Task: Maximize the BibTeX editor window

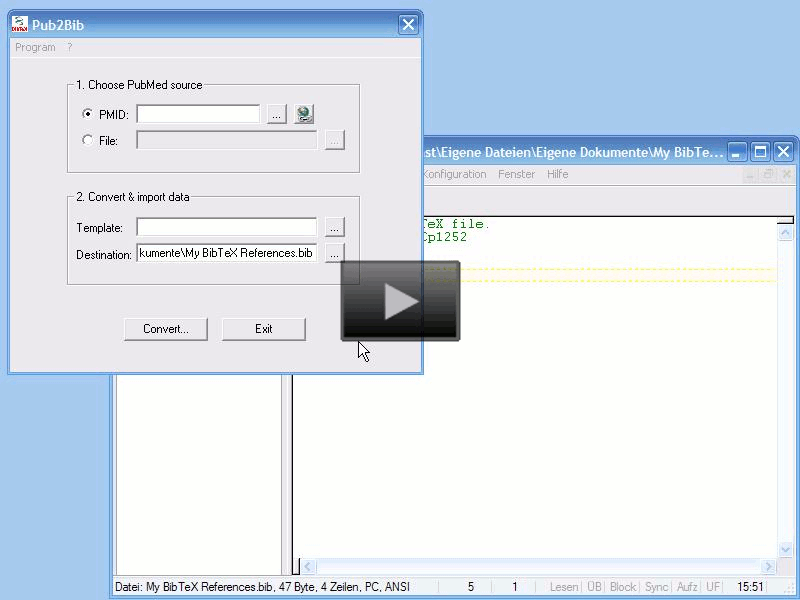Action: 760,152
